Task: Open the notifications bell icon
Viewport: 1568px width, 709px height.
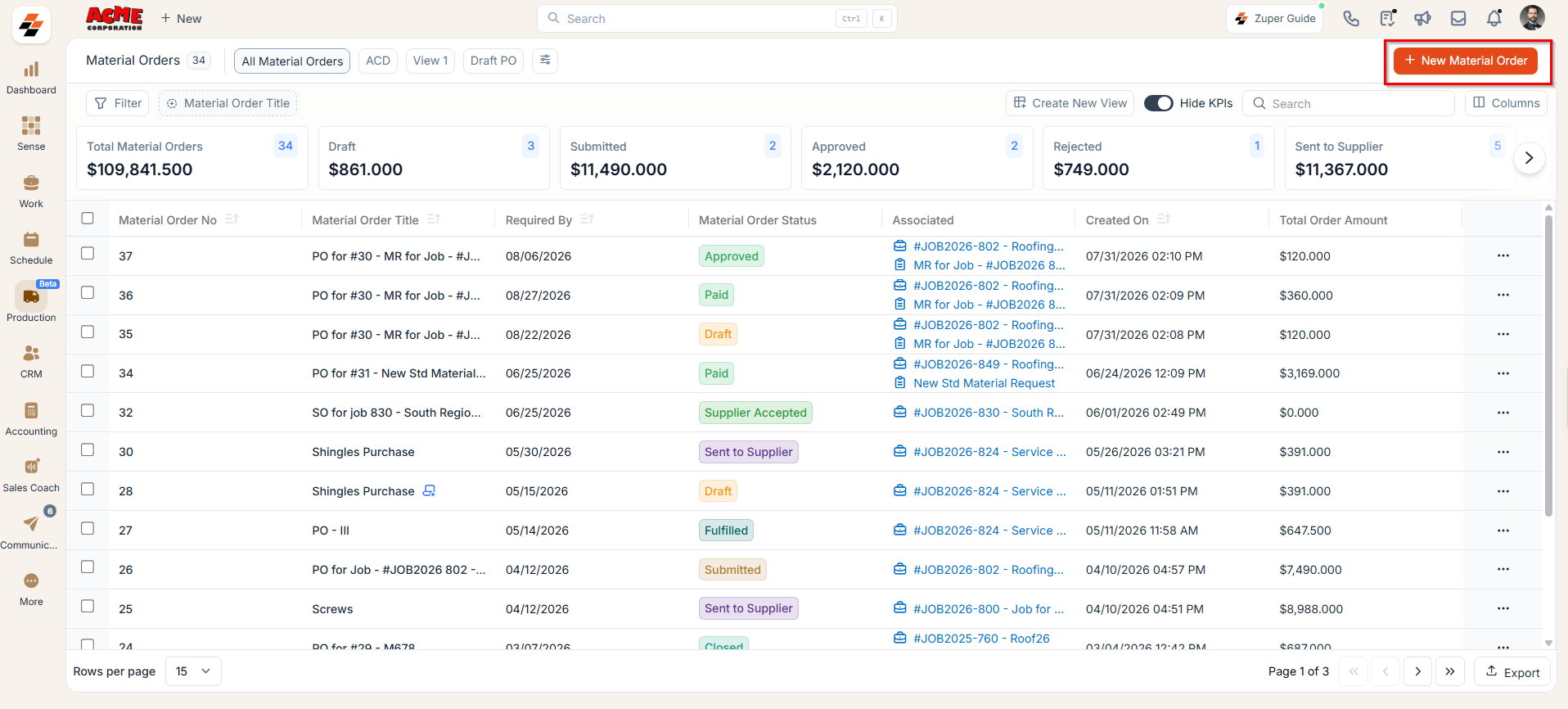Action: pyautogui.click(x=1494, y=19)
